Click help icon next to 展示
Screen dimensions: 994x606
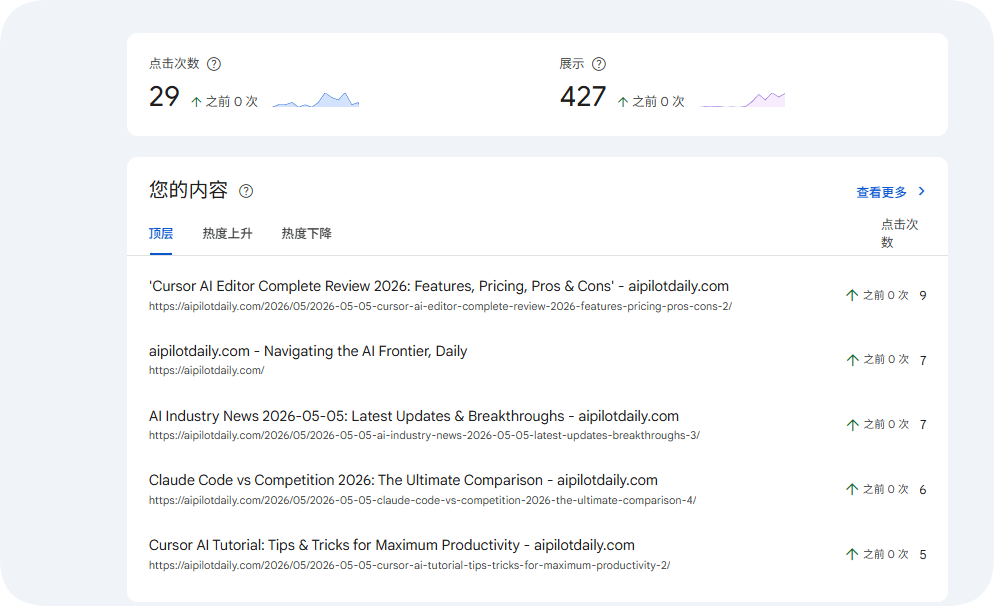(x=598, y=64)
